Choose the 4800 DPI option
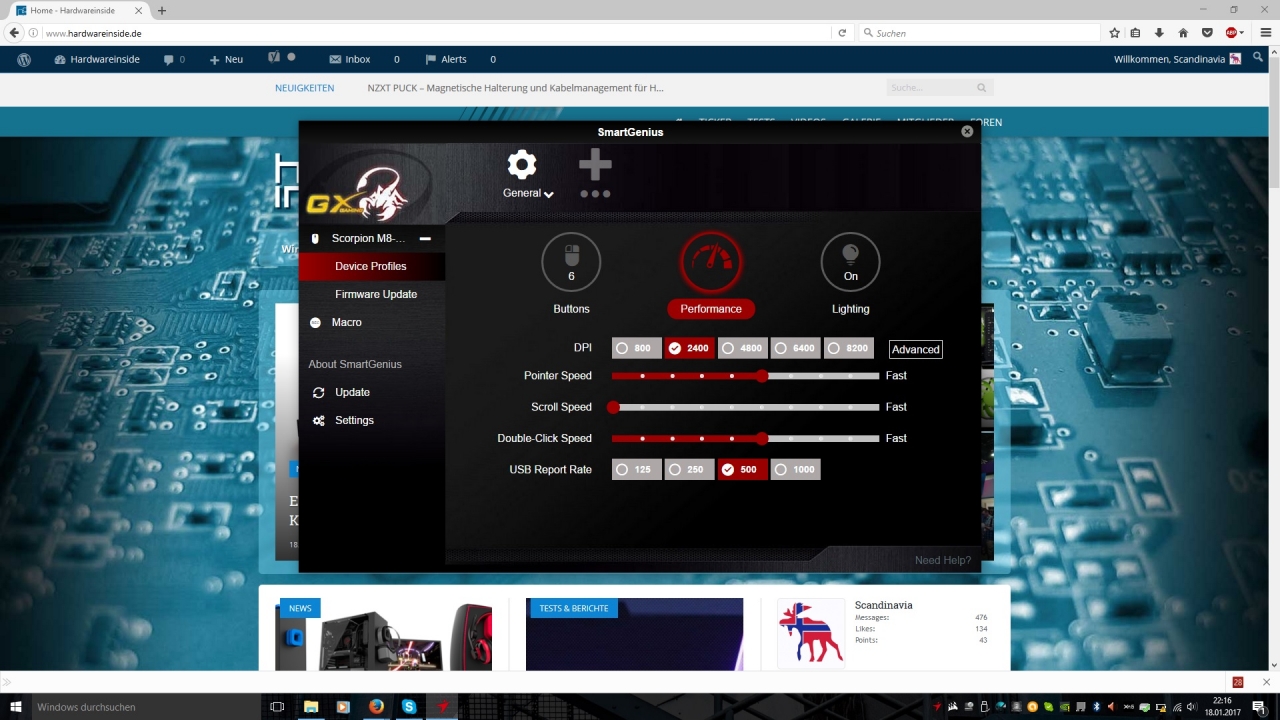This screenshot has height=720, width=1280. point(743,348)
